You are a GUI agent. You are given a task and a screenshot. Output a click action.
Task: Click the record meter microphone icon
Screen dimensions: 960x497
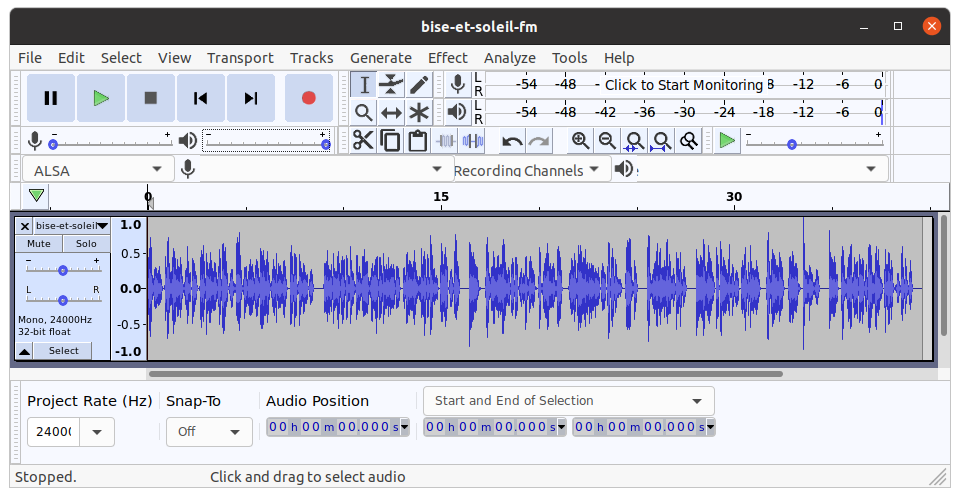[457, 84]
